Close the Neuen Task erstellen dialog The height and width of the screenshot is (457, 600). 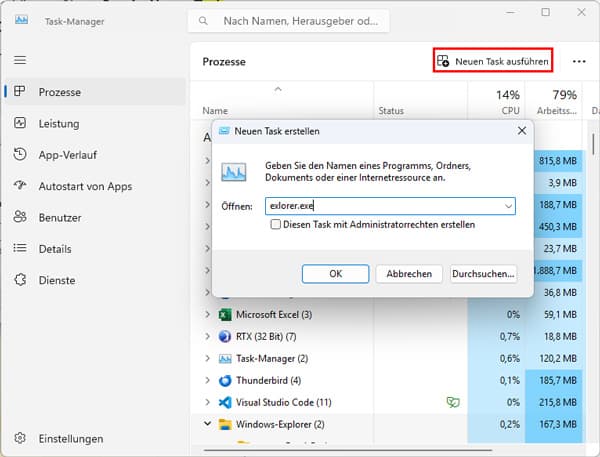pyautogui.click(x=522, y=131)
